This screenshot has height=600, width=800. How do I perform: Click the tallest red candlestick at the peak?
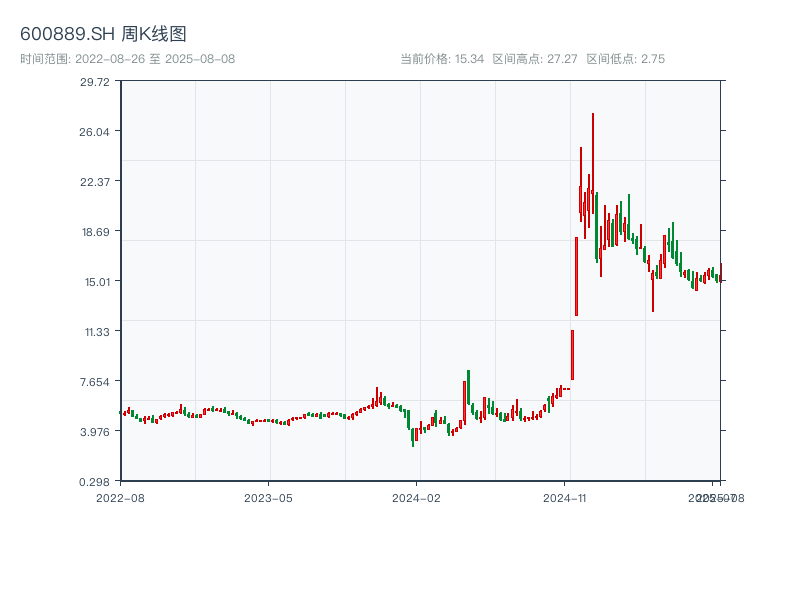tap(593, 163)
